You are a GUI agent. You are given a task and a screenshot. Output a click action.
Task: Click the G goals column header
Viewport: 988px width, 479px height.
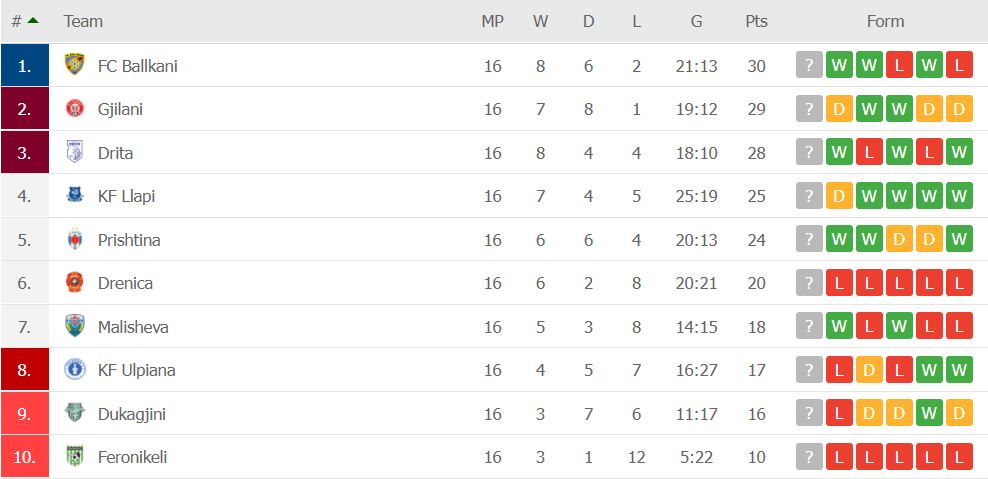pyautogui.click(x=696, y=21)
